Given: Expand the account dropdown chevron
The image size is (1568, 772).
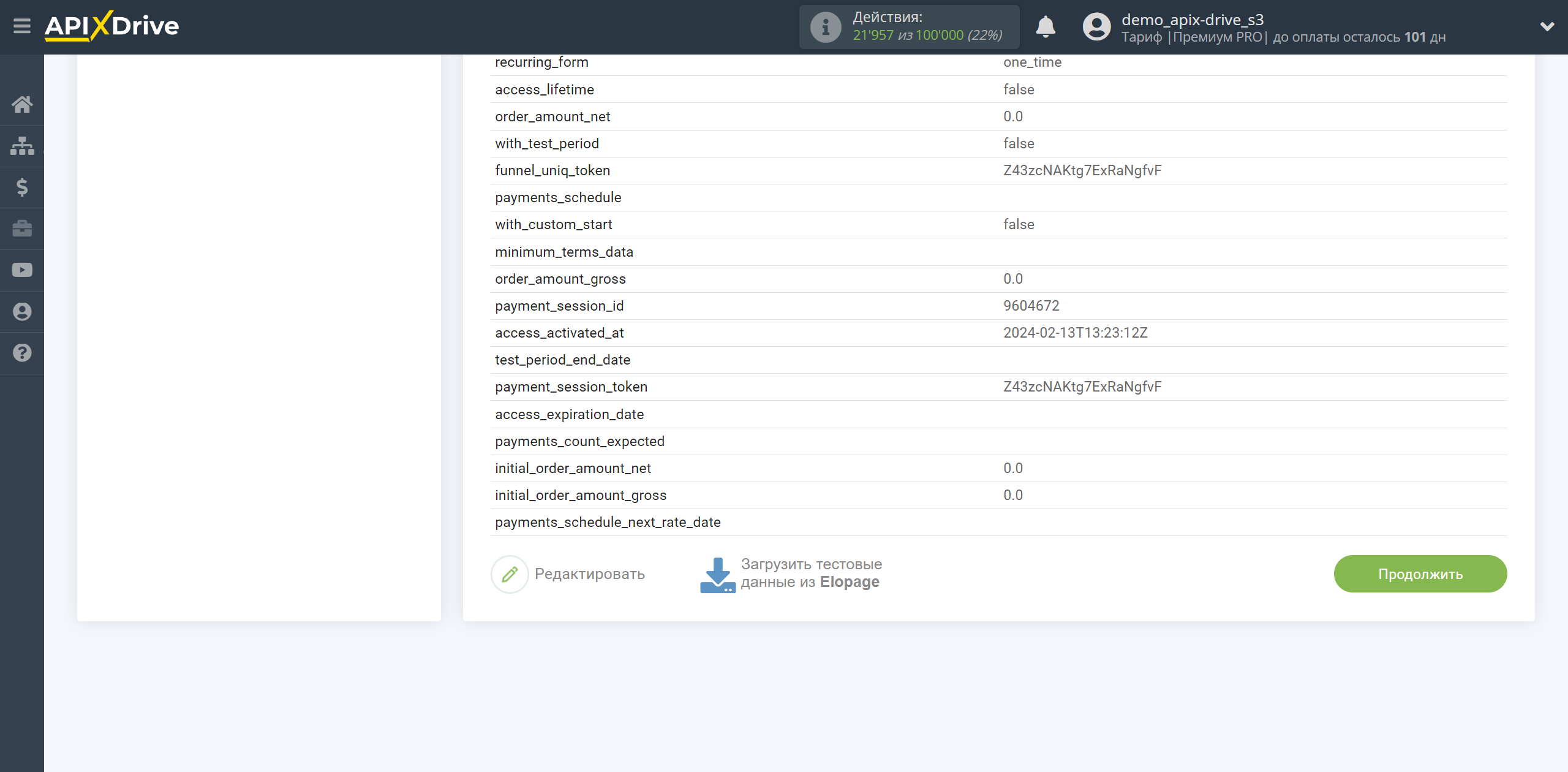Looking at the screenshot, I should pyautogui.click(x=1547, y=26).
